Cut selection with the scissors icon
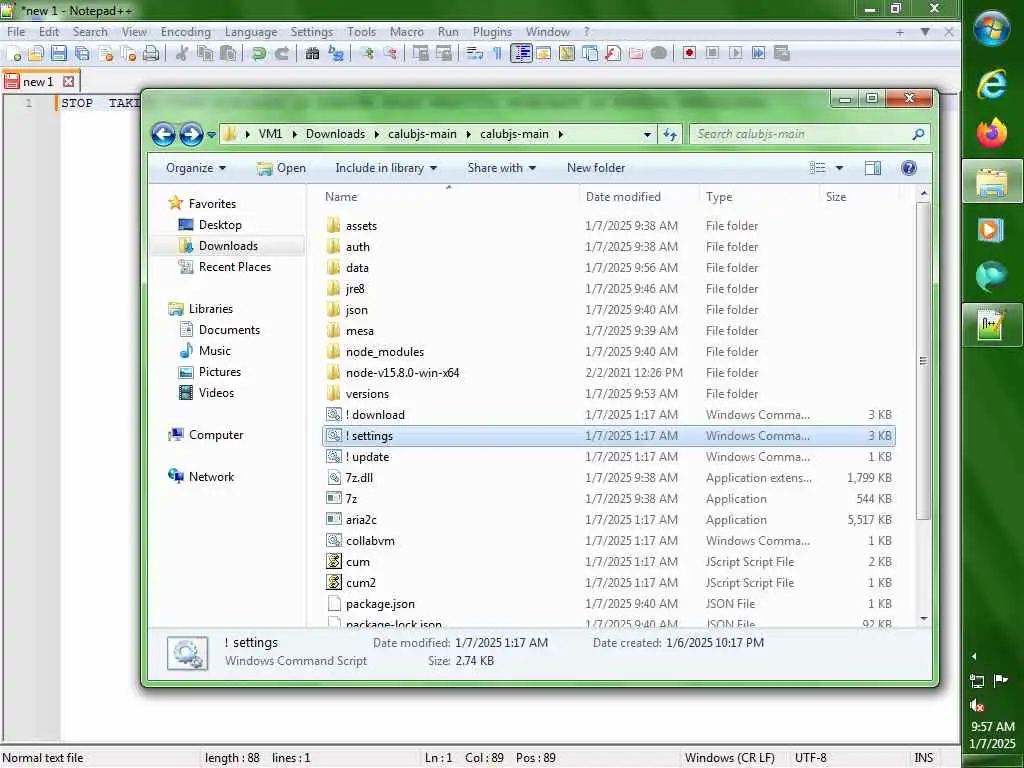 click(x=182, y=54)
